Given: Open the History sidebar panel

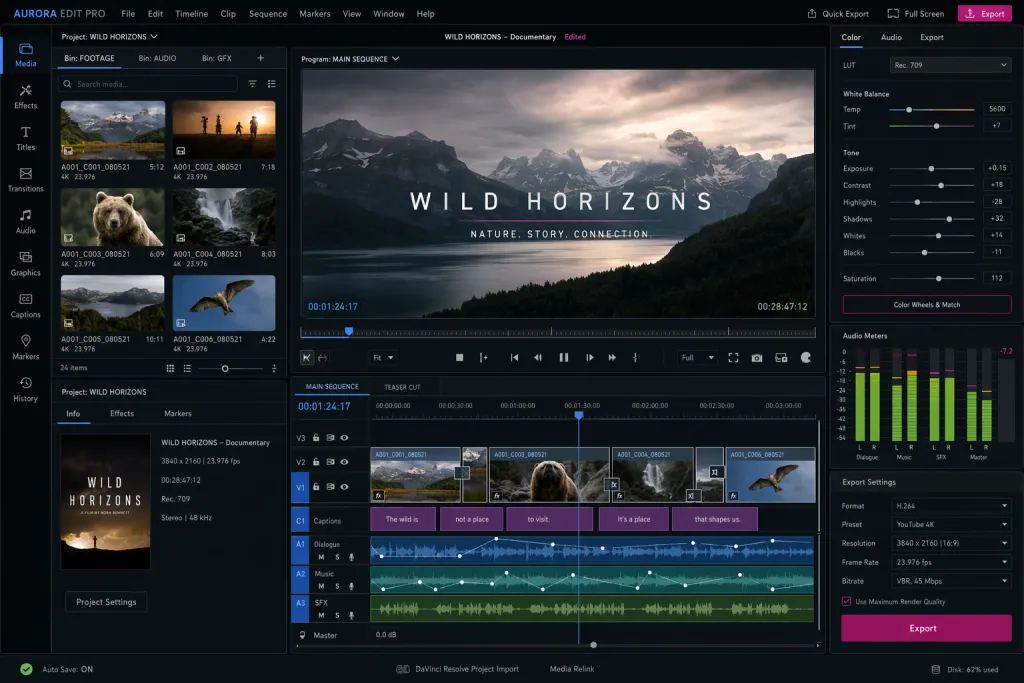Looking at the screenshot, I should click(25, 389).
